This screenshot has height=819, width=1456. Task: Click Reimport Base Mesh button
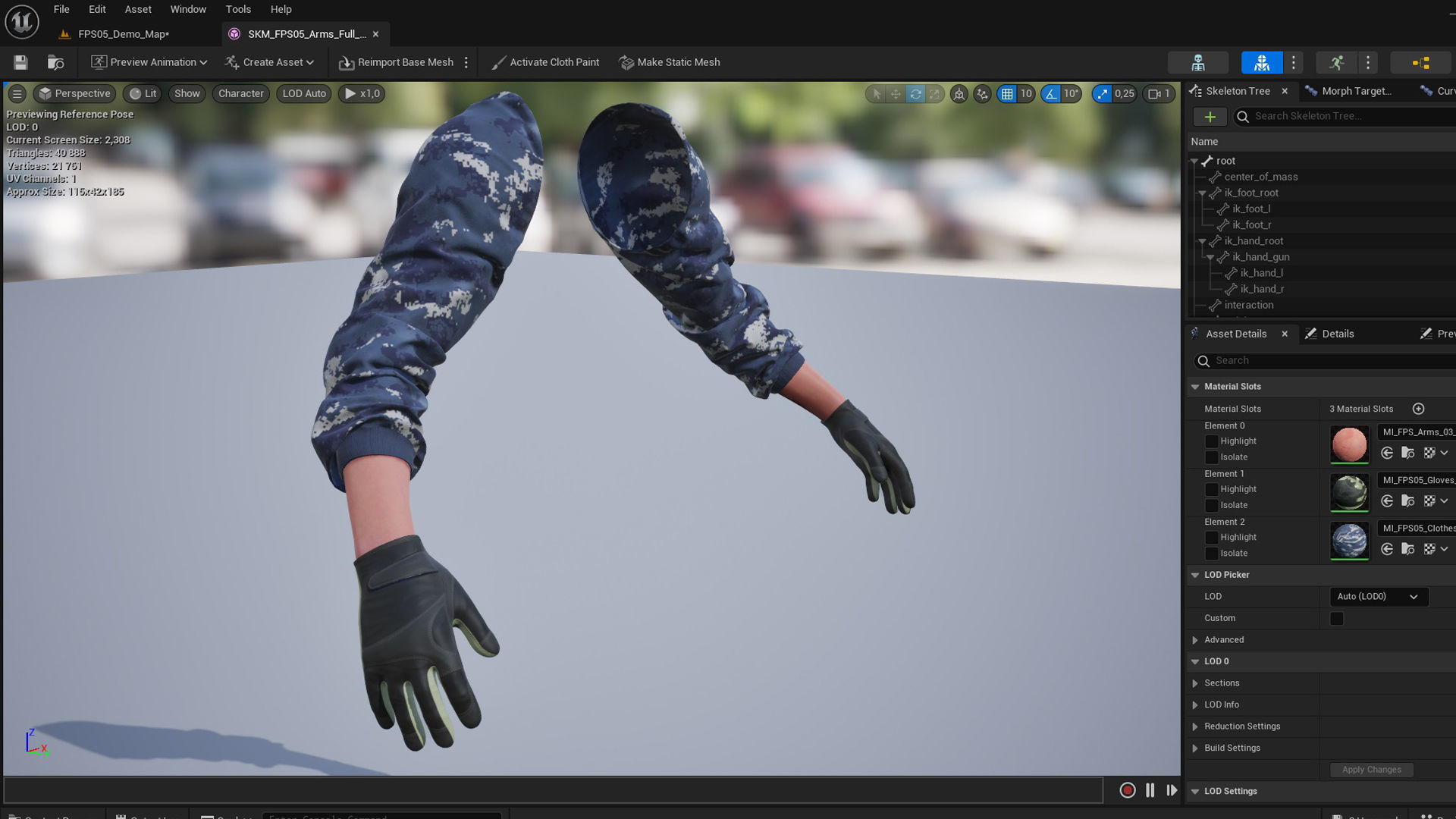[397, 62]
